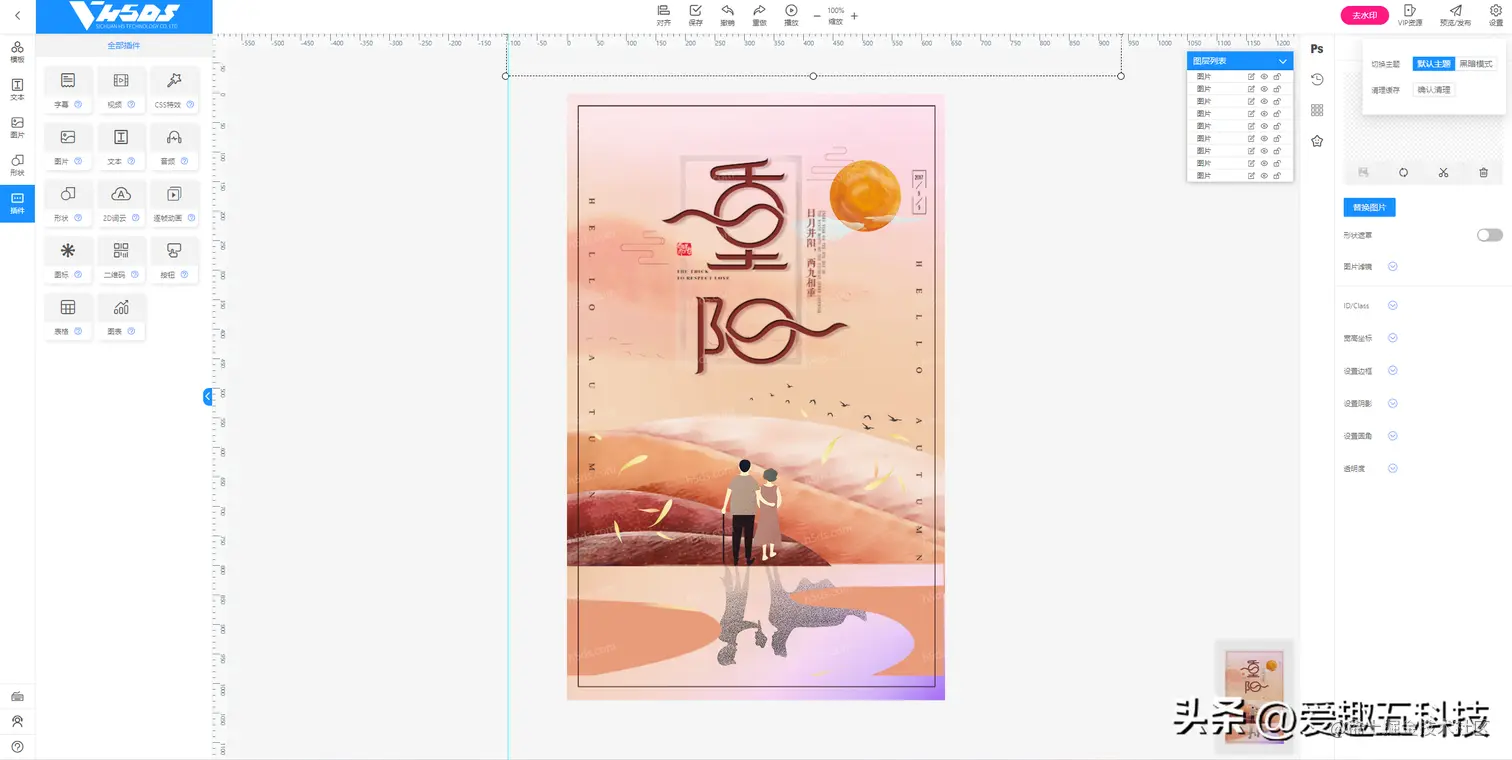The height and width of the screenshot is (760, 1512).
Task: Click the refresh image icon
Action: point(1403,172)
